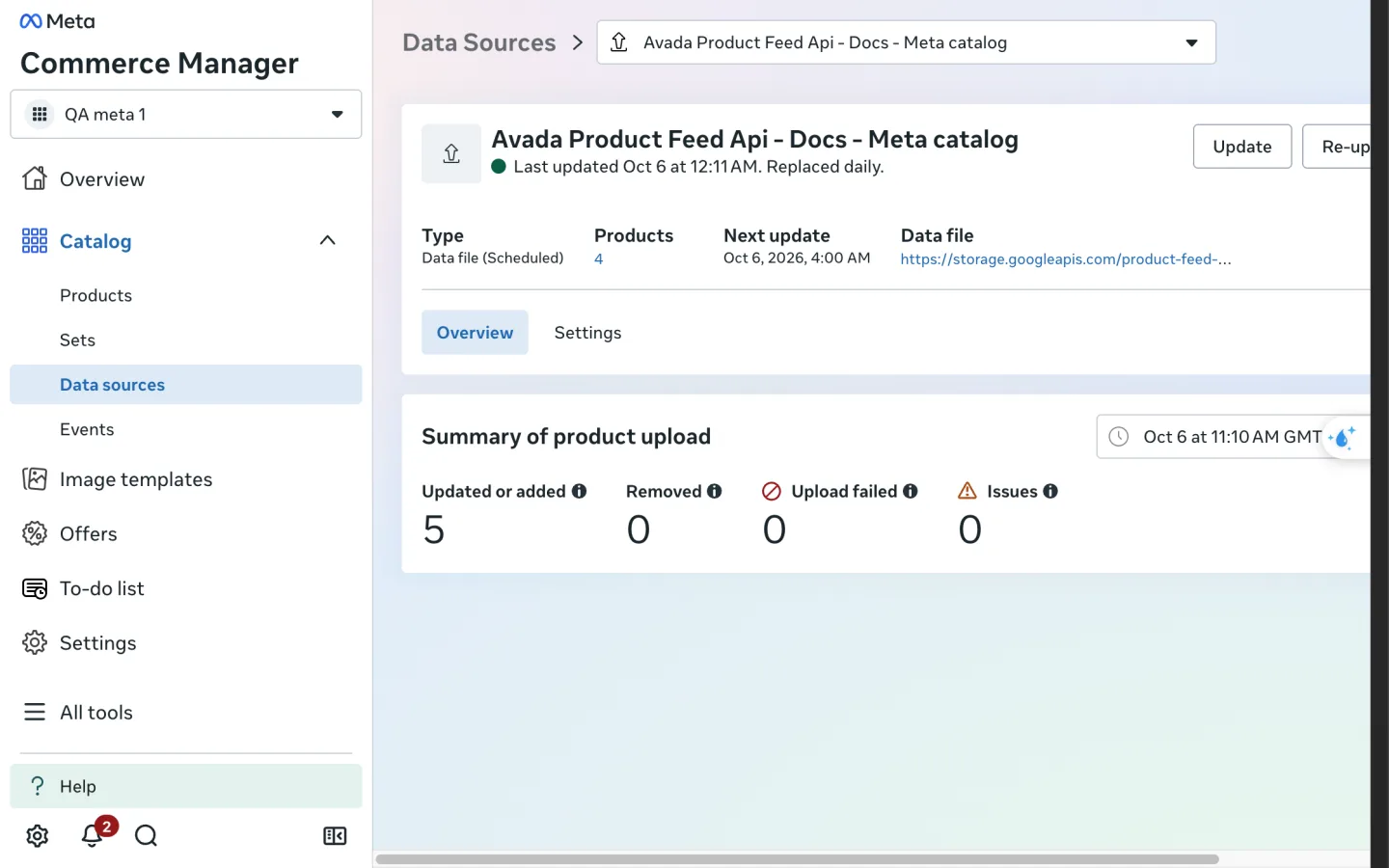Click the blue droplet sparkle assistant icon

click(1344, 437)
